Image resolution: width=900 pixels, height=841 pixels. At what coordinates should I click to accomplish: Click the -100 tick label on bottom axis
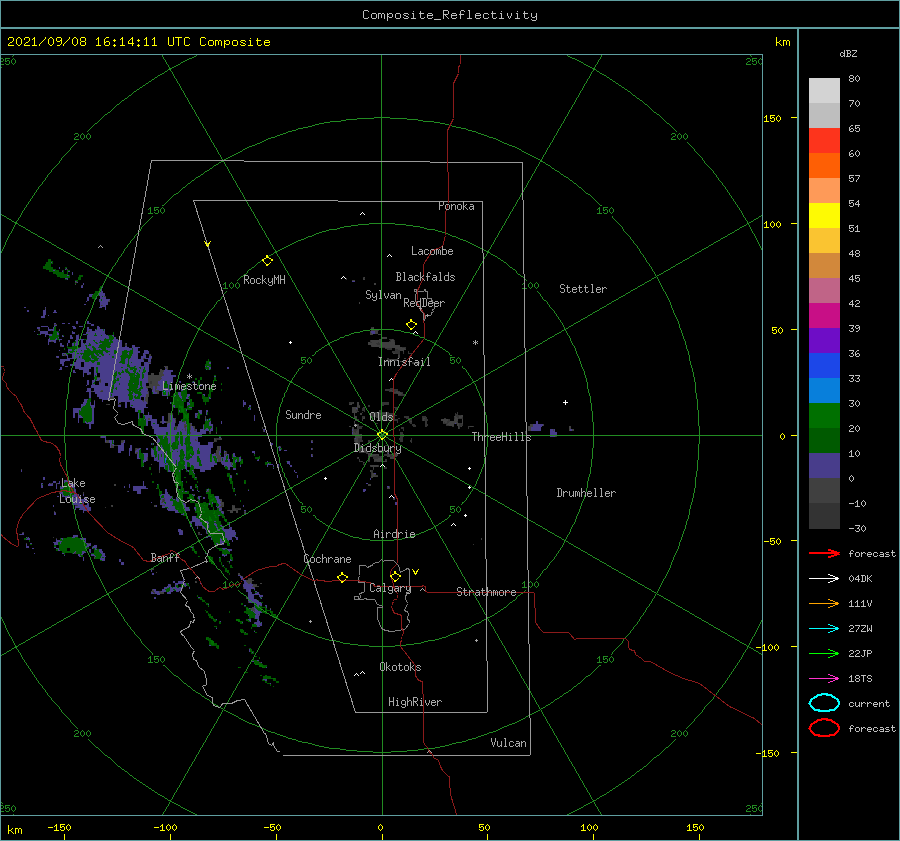166,827
